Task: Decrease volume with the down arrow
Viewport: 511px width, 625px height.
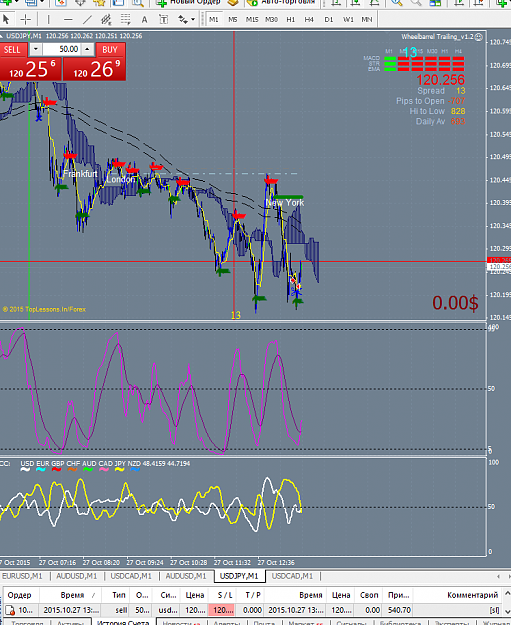Action: click(35, 49)
